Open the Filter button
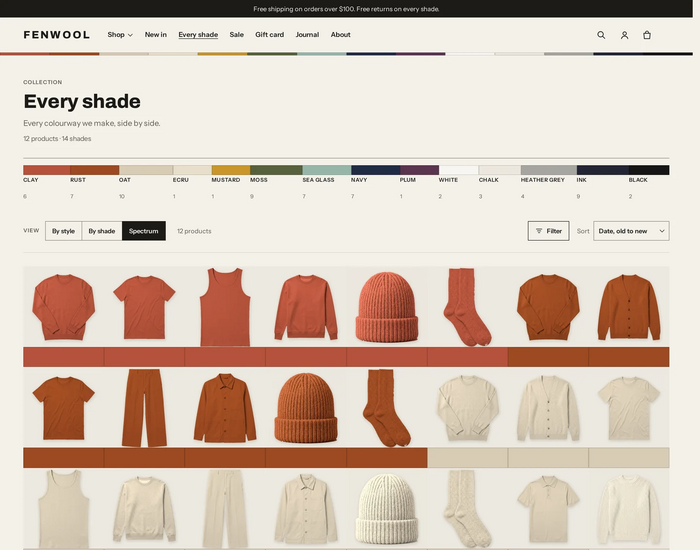 coord(548,231)
